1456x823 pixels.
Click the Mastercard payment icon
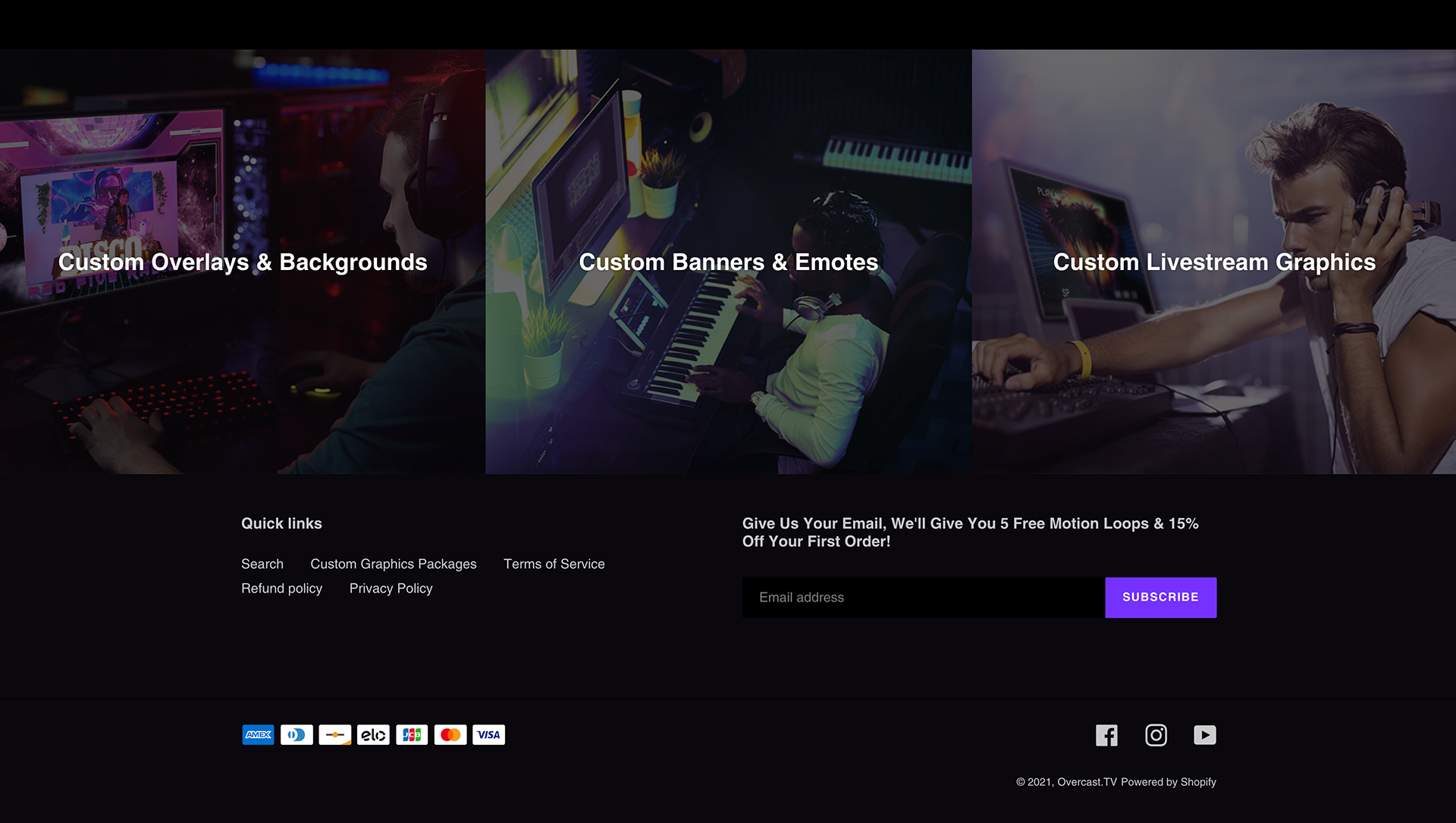[450, 734]
